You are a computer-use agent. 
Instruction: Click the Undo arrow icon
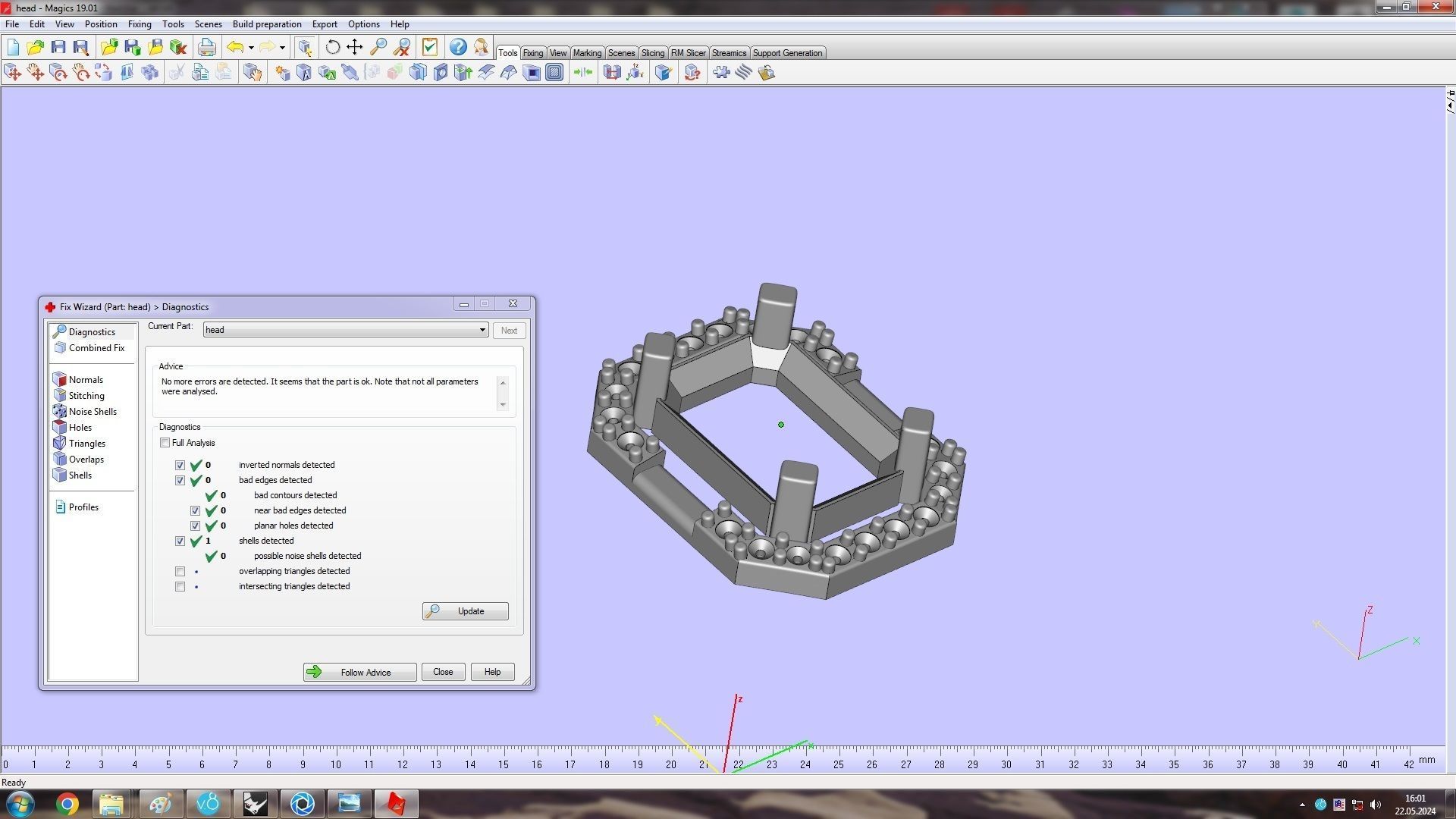click(x=235, y=48)
